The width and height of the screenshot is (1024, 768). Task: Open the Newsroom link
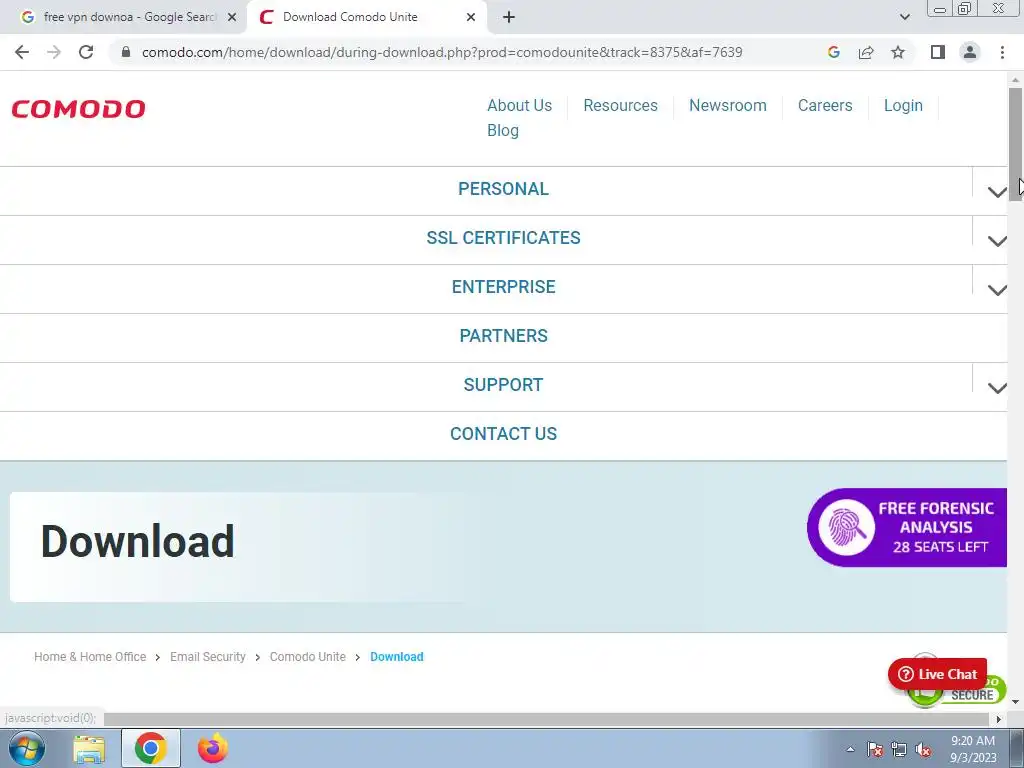pyautogui.click(x=728, y=105)
